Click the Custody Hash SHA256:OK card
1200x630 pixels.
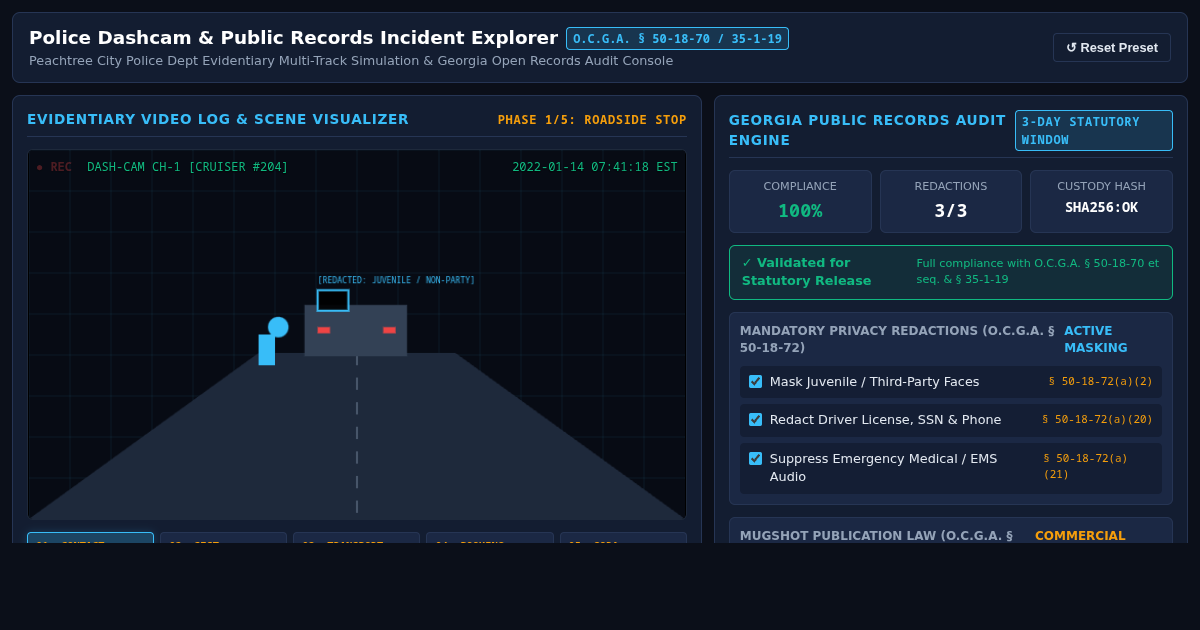click(x=1101, y=201)
